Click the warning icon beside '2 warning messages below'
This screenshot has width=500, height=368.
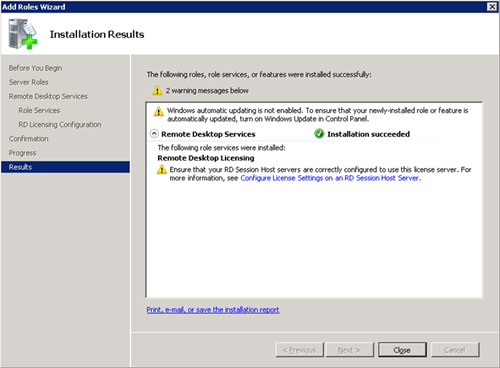[157, 90]
